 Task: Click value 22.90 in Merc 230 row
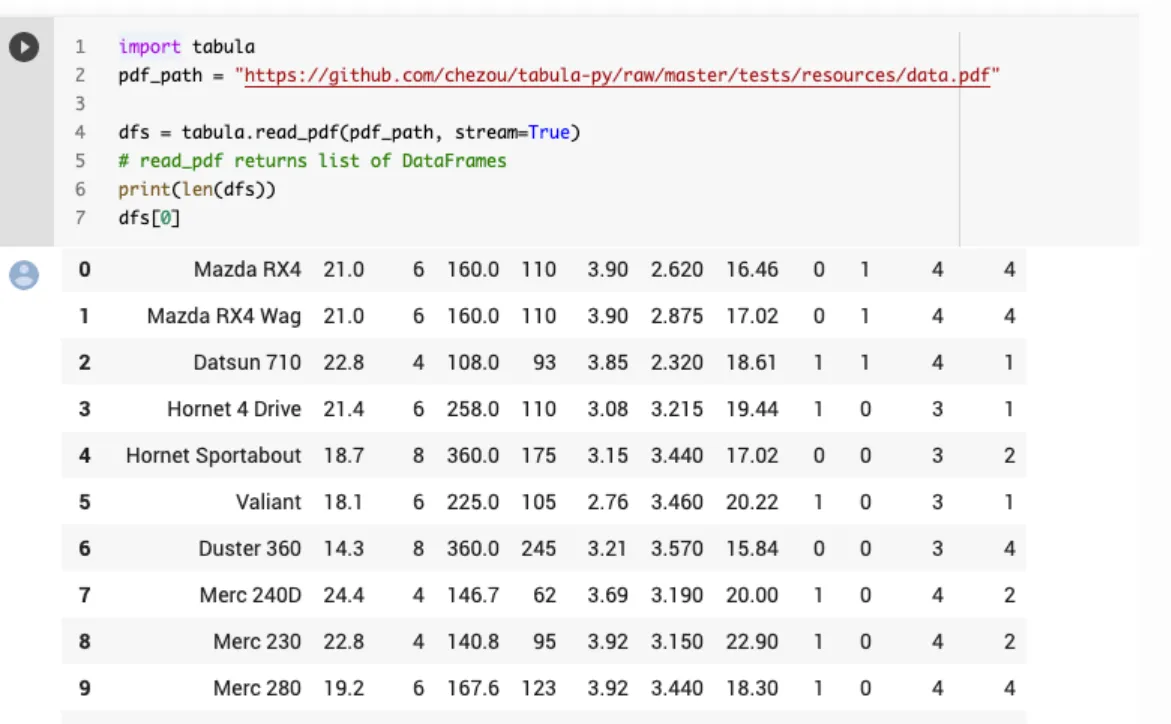[752, 642]
